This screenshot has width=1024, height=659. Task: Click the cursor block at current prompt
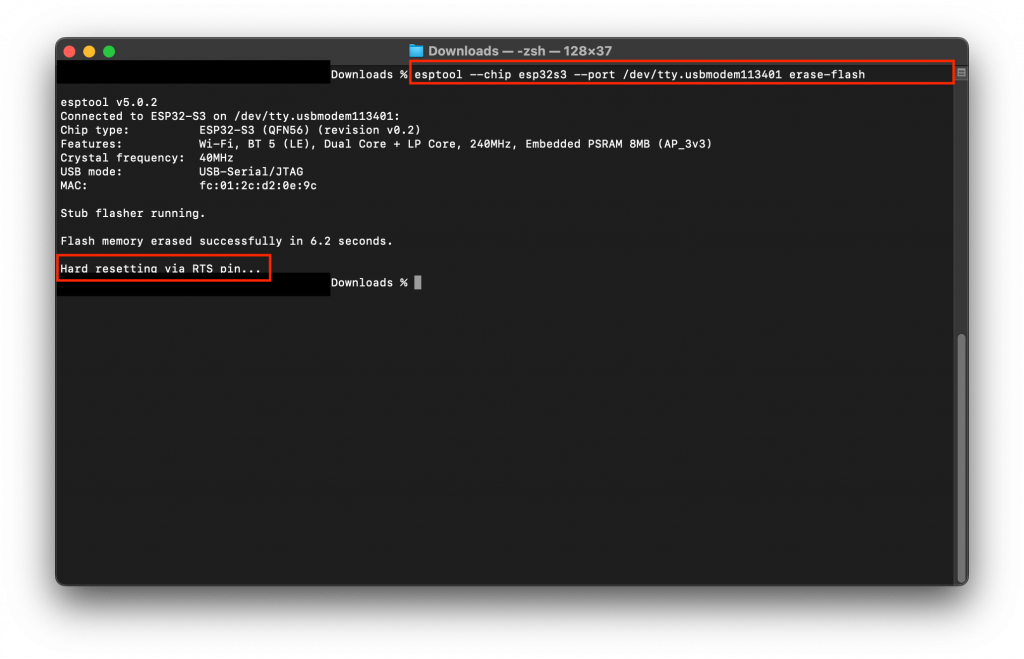(x=418, y=283)
